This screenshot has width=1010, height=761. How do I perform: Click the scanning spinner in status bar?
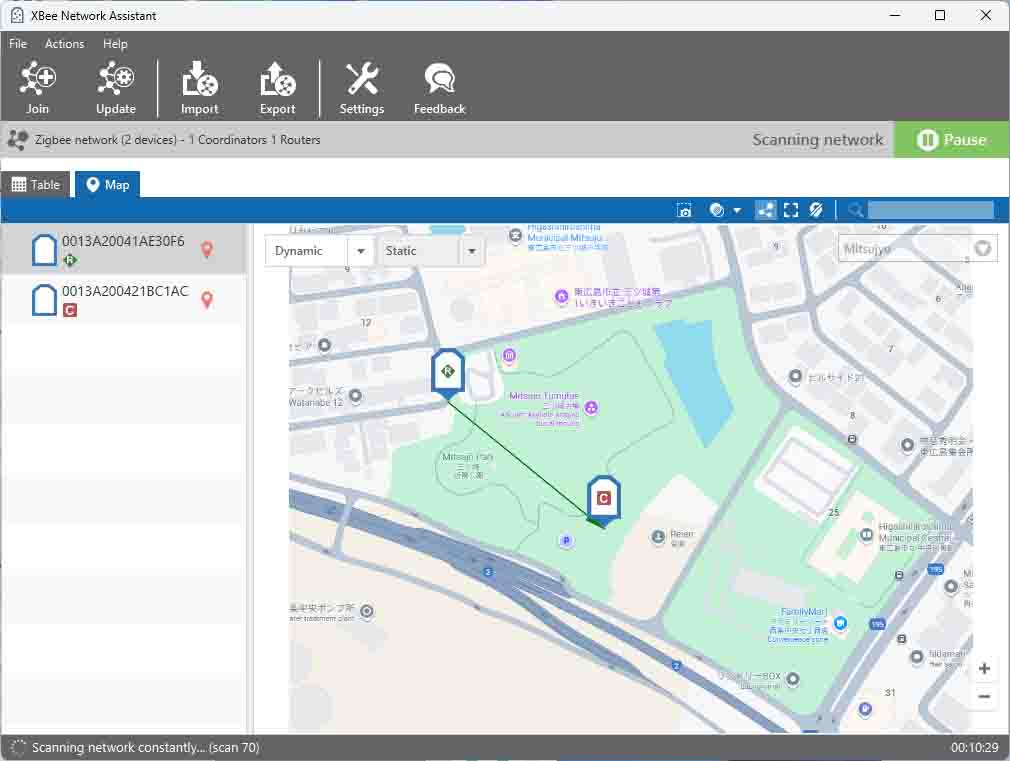(x=18, y=747)
